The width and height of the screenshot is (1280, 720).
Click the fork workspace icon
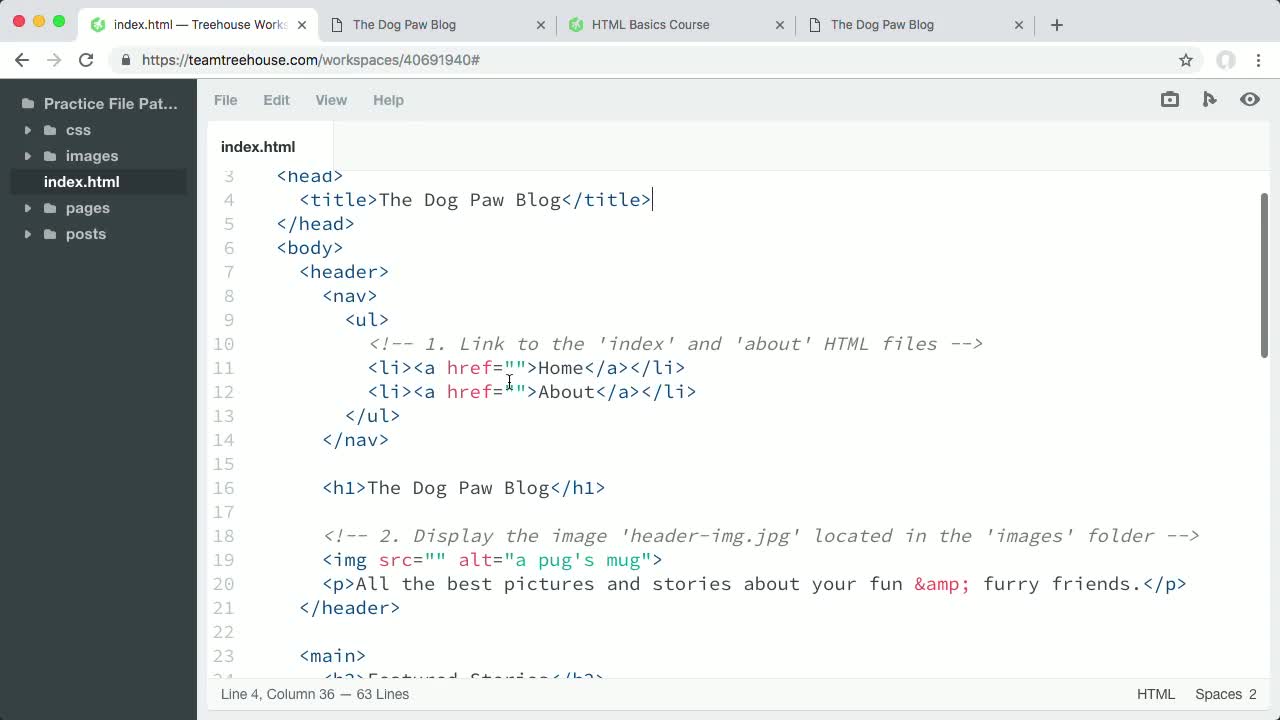pos(1210,99)
